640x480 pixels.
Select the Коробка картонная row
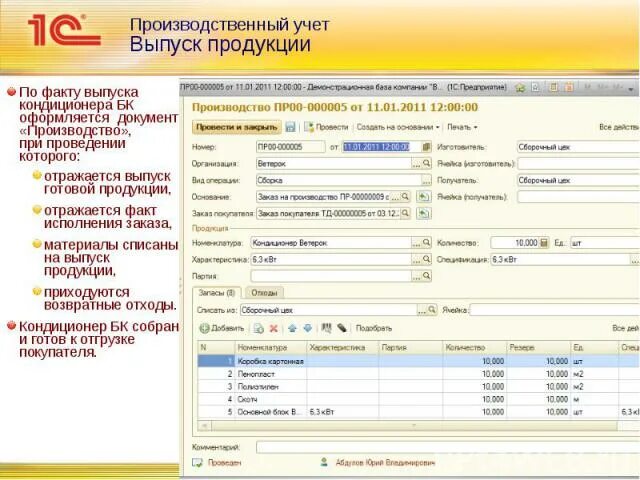(418, 361)
